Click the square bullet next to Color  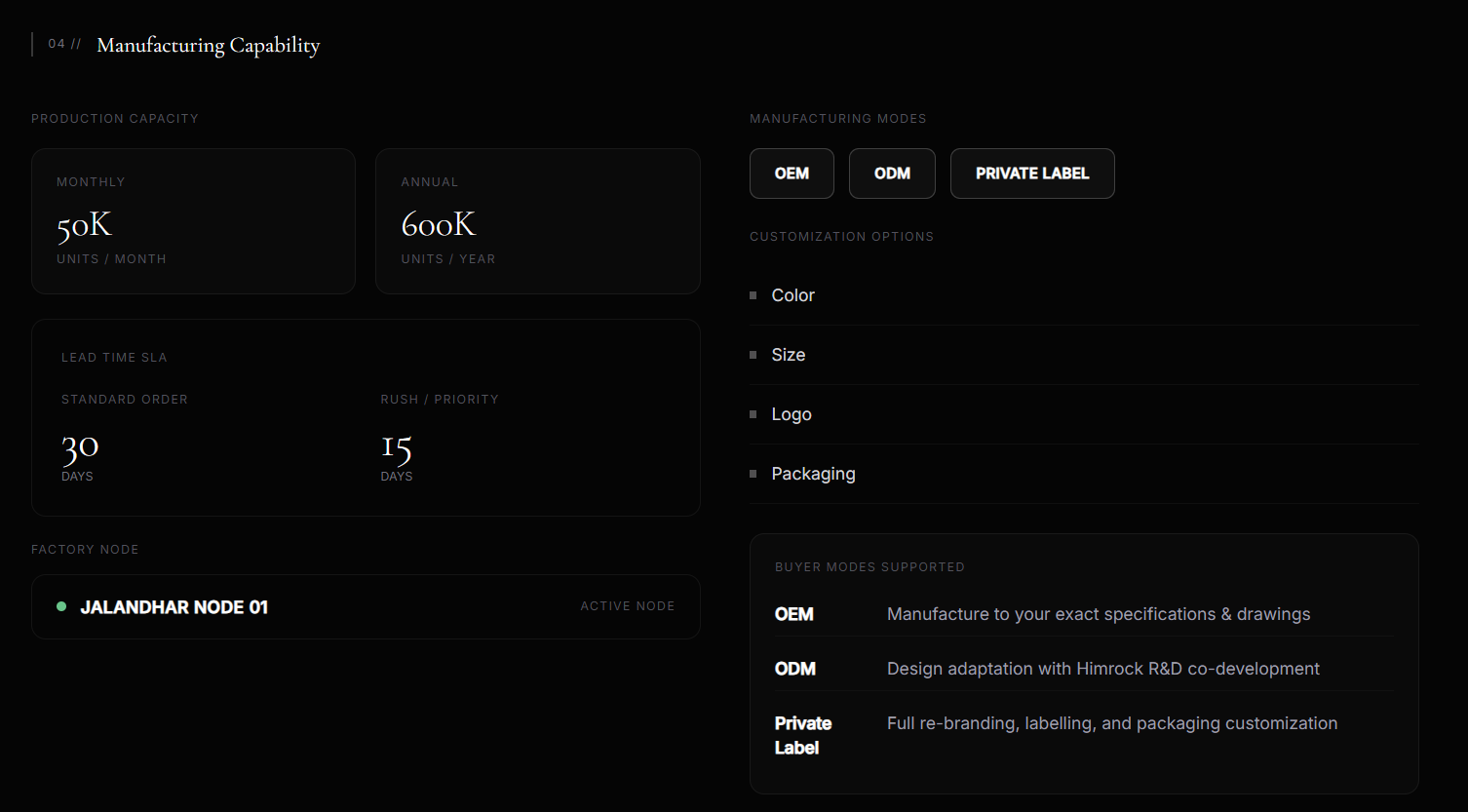pos(753,295)
